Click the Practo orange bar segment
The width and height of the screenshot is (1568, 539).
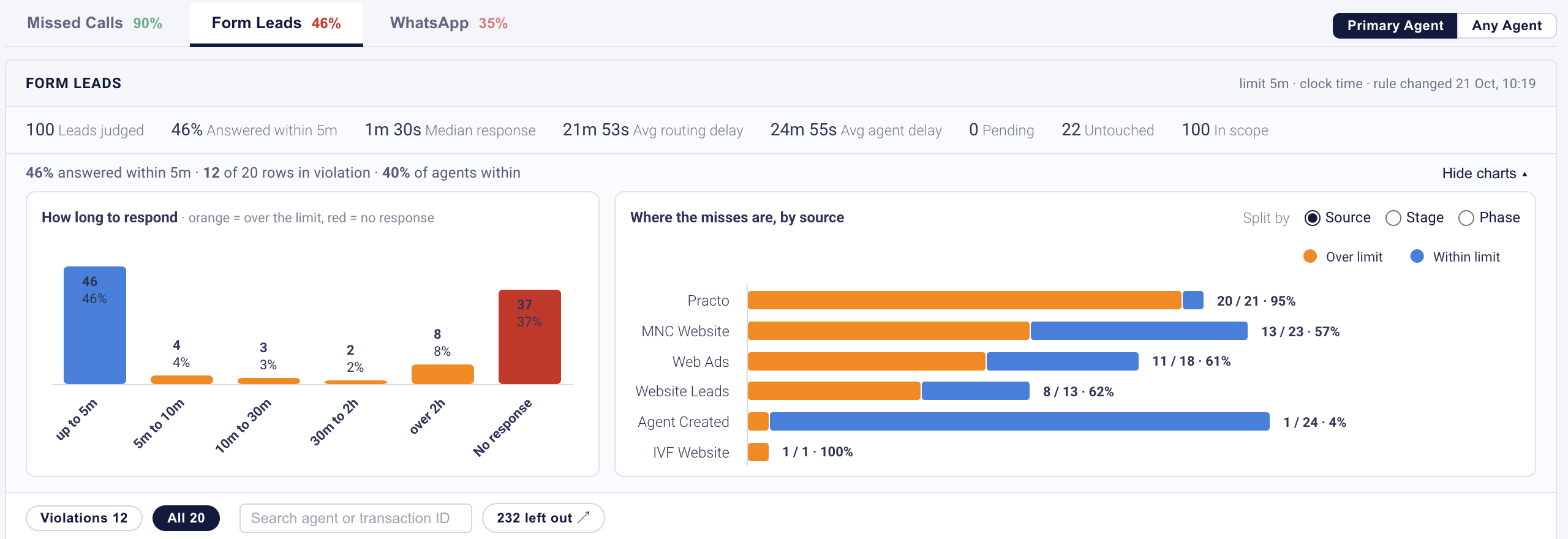(965, 300)
